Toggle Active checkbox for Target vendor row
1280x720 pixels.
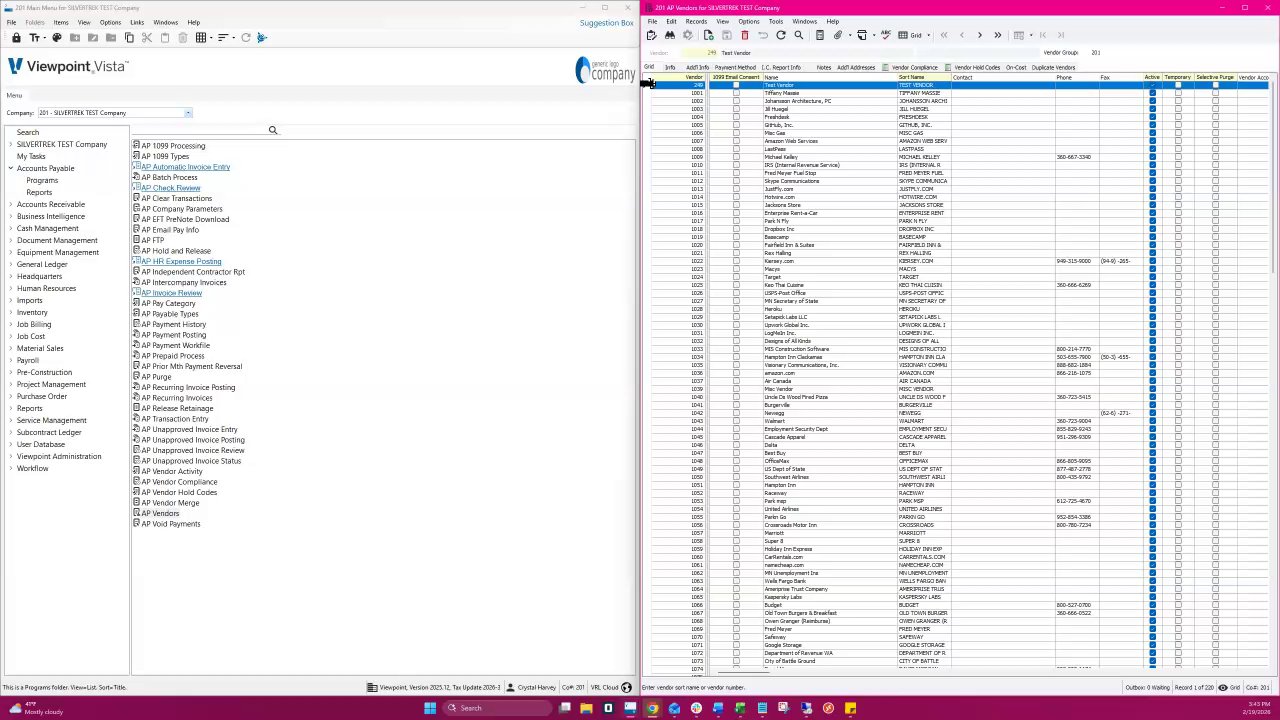[x=1152, y=277]
